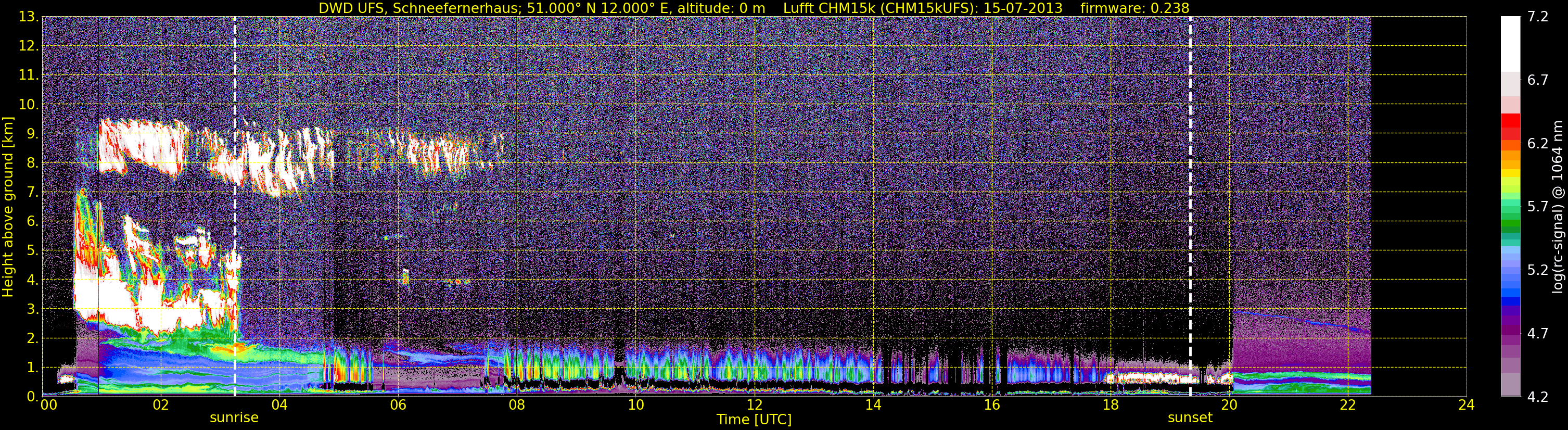Click the colorbar tick label "4.7"
1568x430 pixels.
tap(1538, 334)
